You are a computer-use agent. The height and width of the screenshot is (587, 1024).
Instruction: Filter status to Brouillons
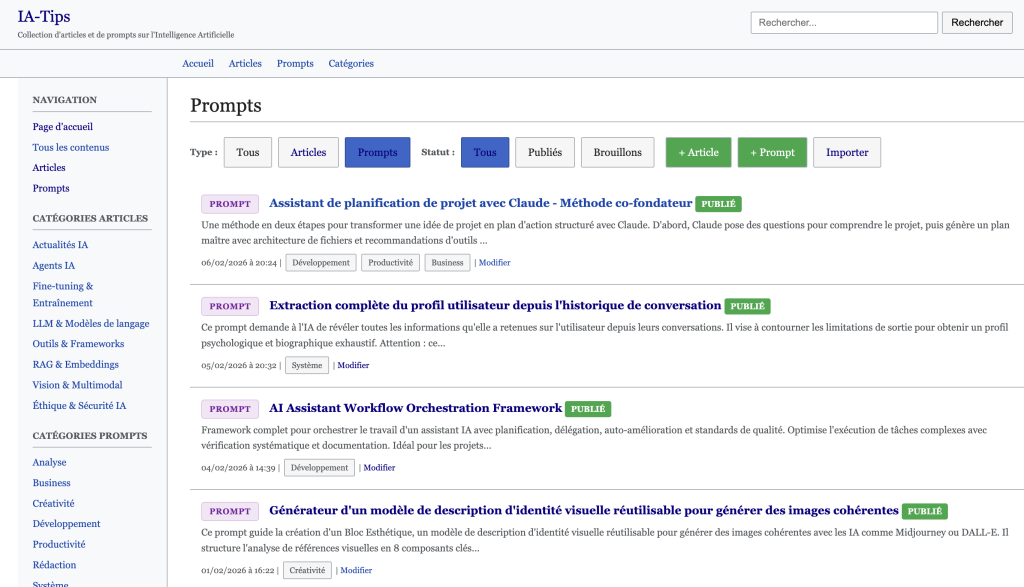[617, 152]
